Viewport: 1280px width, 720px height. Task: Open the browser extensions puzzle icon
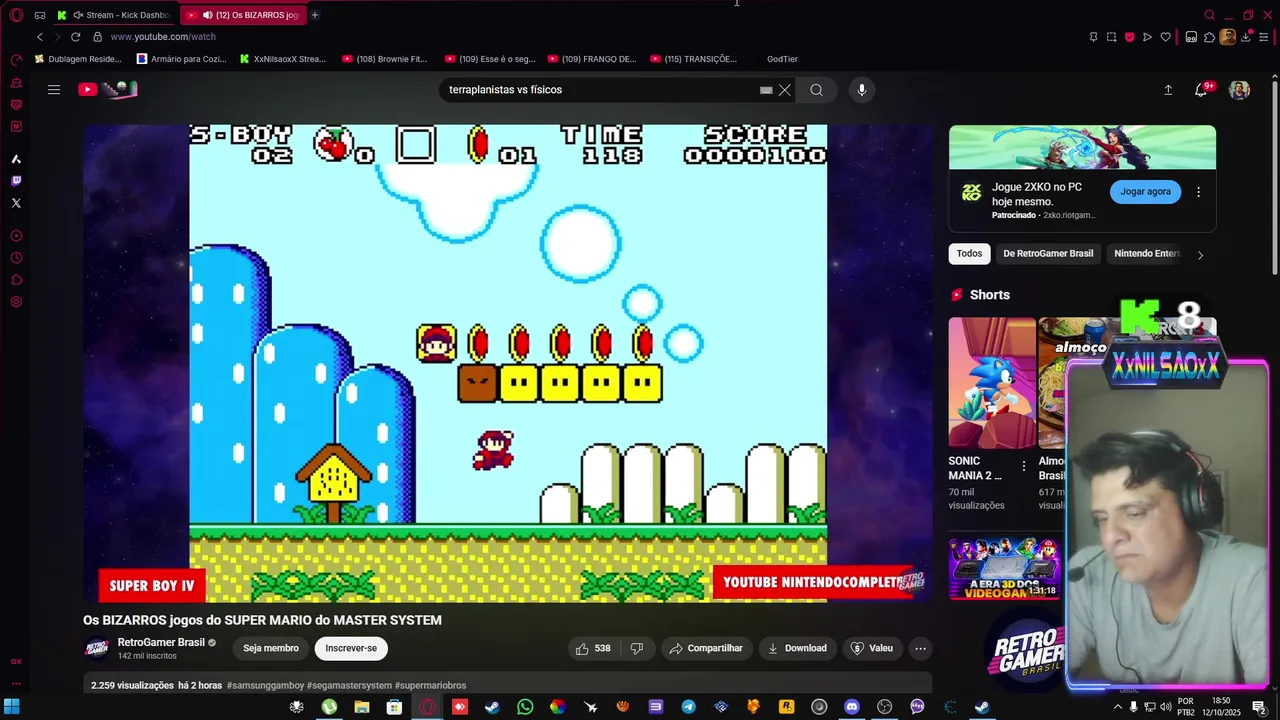1210,37
